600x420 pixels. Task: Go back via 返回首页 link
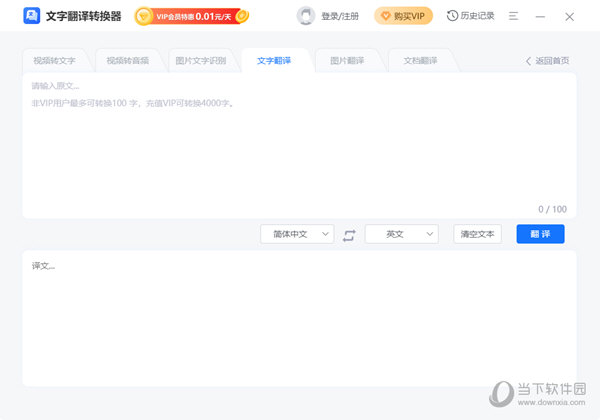pyautogui.click(x=547, y=61)
